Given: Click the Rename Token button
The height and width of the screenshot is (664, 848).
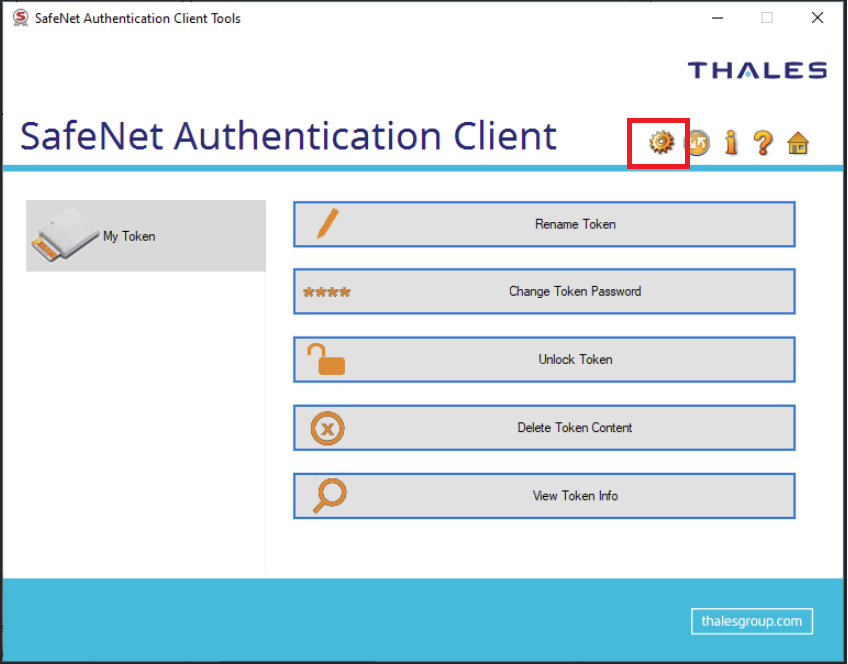Looking at the screenshot, I should click(544, 224).
